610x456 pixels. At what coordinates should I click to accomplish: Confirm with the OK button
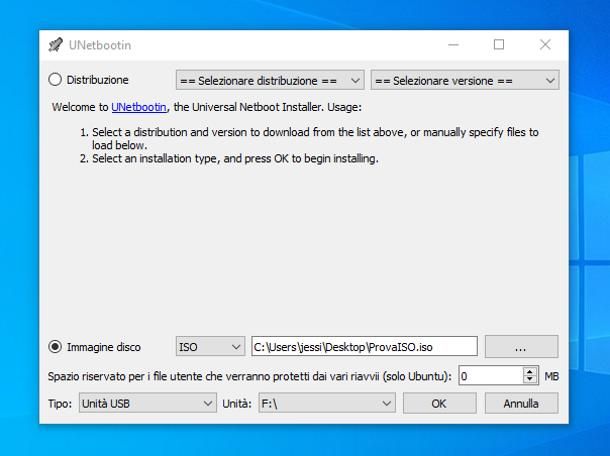click(x=440, y=403)
